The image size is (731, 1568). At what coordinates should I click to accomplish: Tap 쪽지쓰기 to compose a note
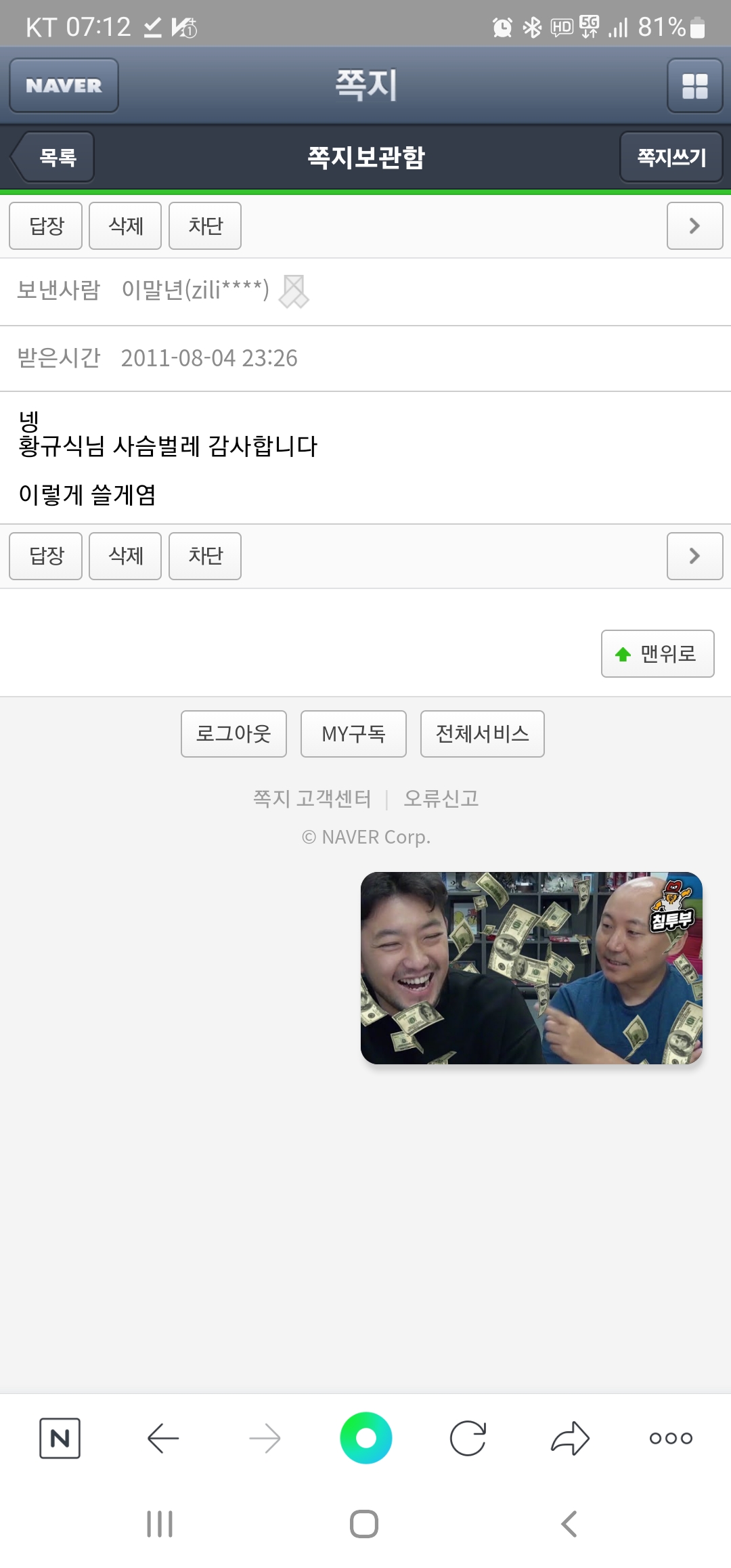(x=671, y=157)
